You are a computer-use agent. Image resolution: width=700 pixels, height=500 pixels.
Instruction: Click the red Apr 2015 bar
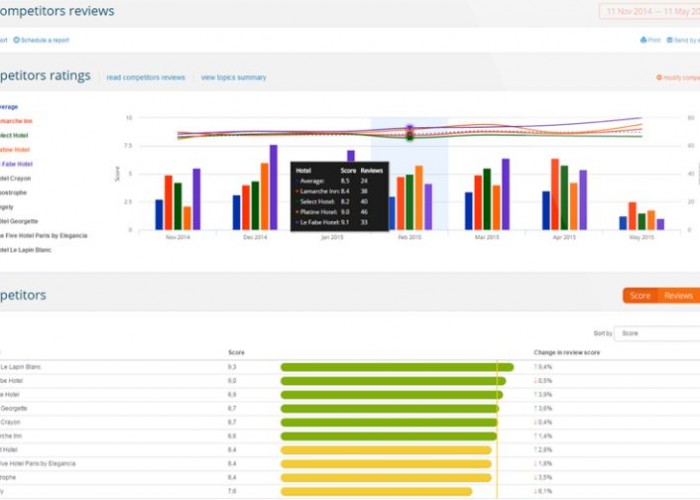[555, 195]
